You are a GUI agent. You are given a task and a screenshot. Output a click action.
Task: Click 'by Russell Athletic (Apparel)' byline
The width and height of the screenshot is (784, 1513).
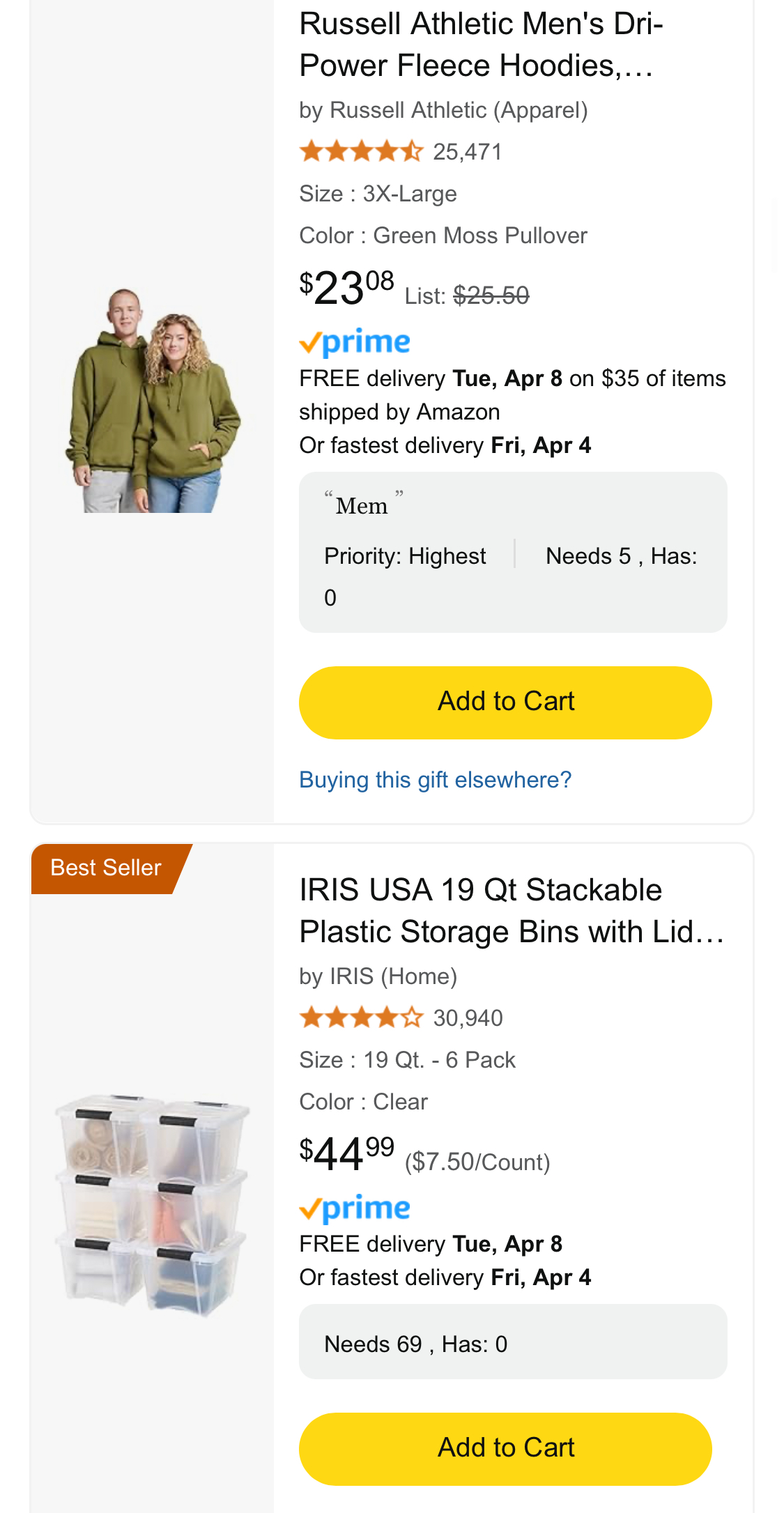coord(444,110)
